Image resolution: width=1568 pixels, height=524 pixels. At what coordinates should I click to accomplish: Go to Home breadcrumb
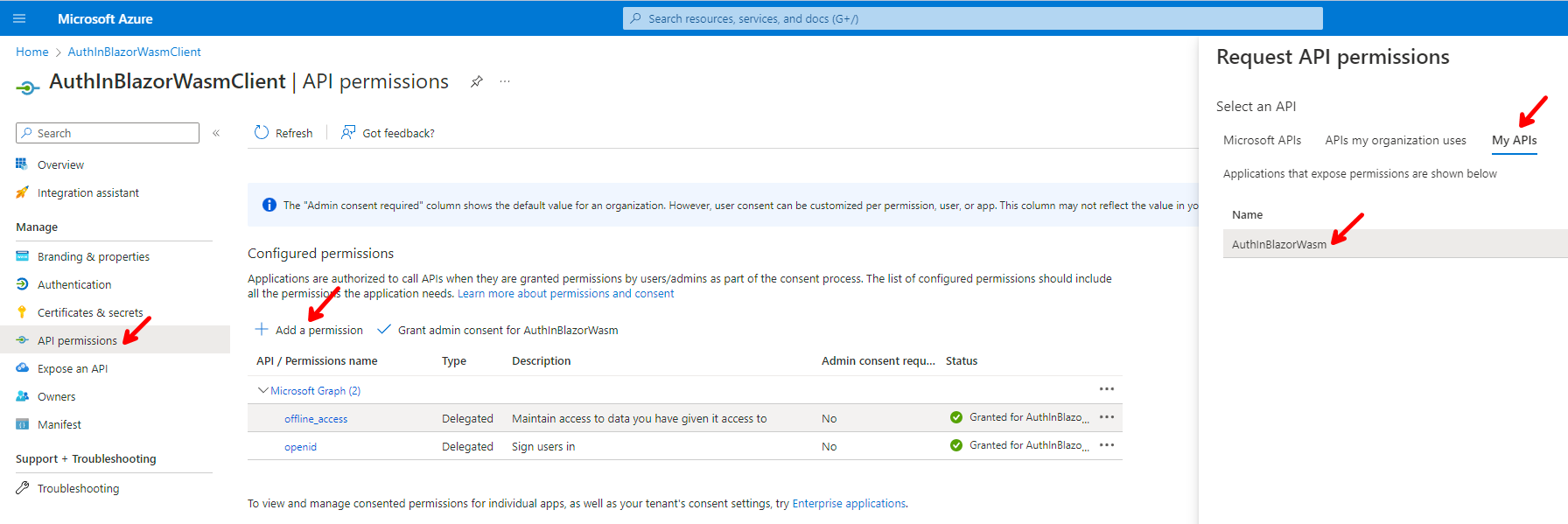pyautogui.click(x=32, y=52)
